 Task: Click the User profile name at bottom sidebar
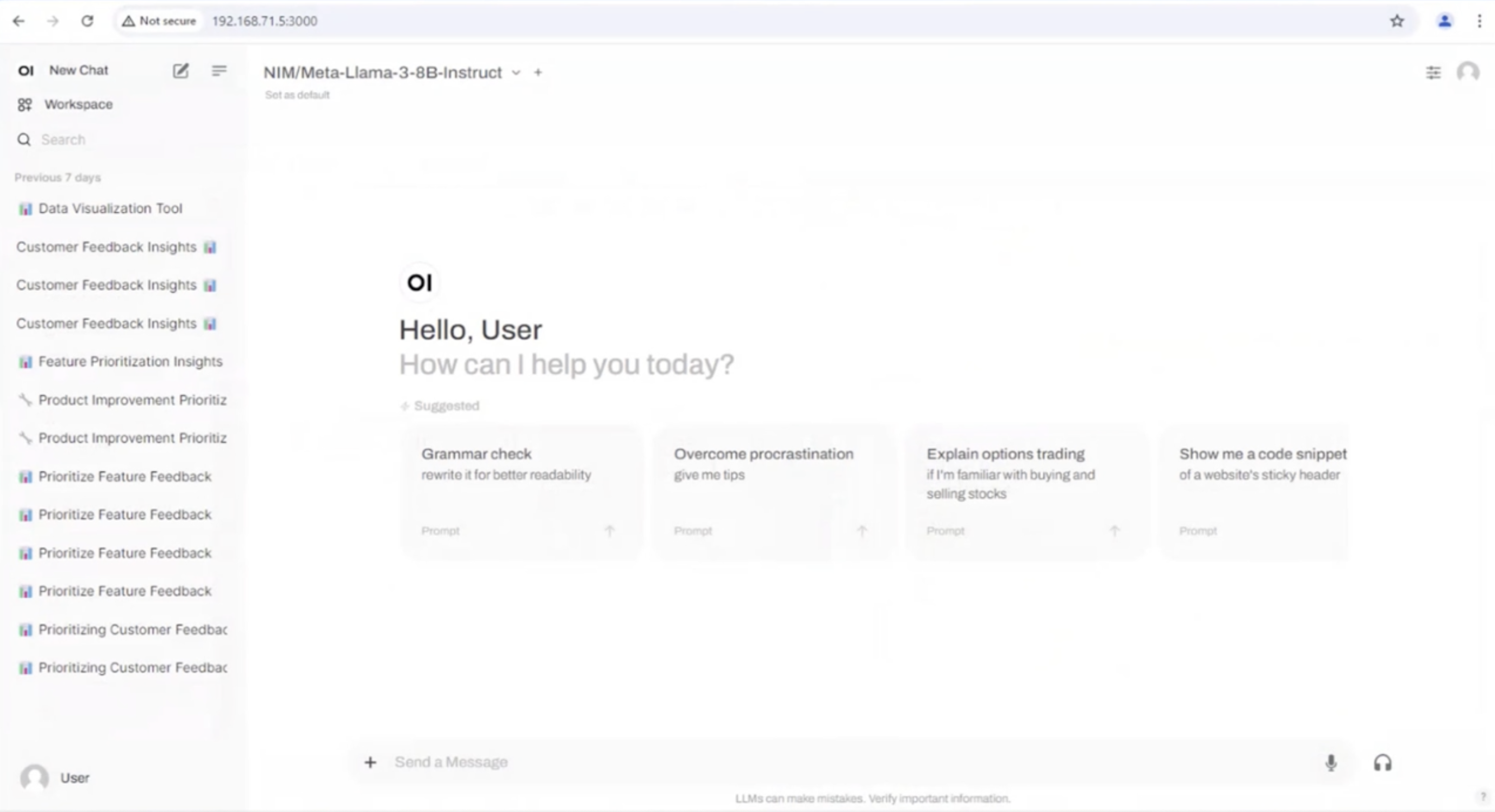pyautogui.click(x=74, y=778)
